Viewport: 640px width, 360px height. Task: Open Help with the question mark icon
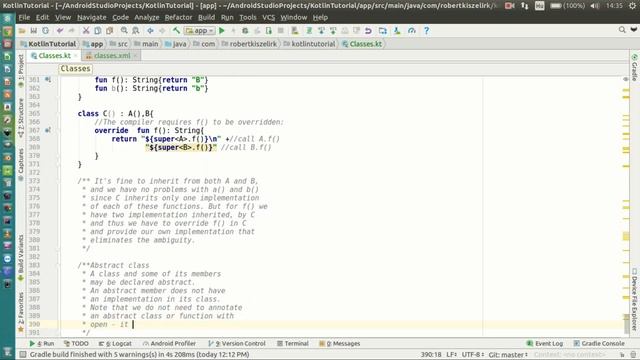point(426,31)
